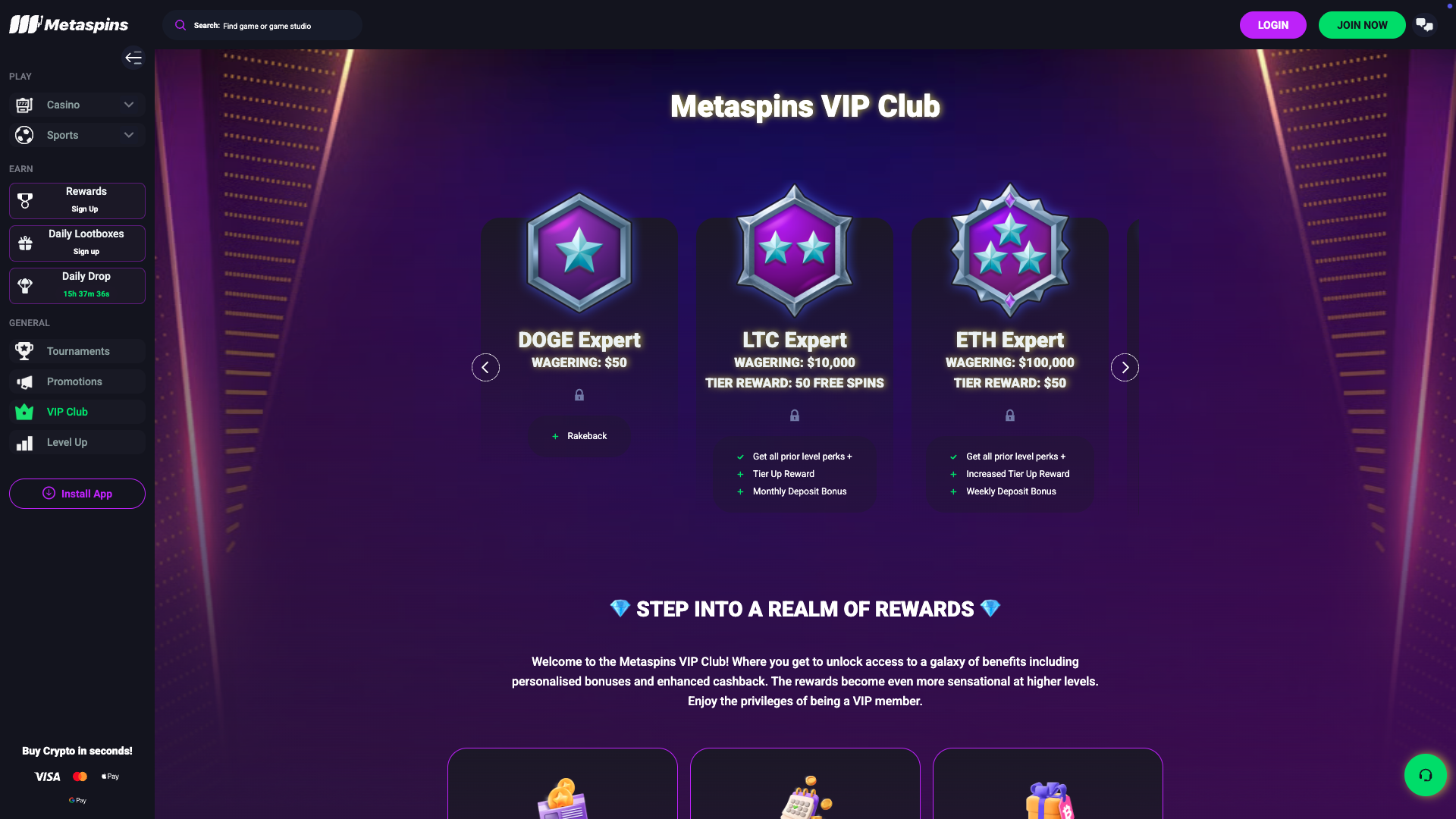Click the Tournaments trophy icon
This screenshot has height=819, width=1456.
[25, 351]
